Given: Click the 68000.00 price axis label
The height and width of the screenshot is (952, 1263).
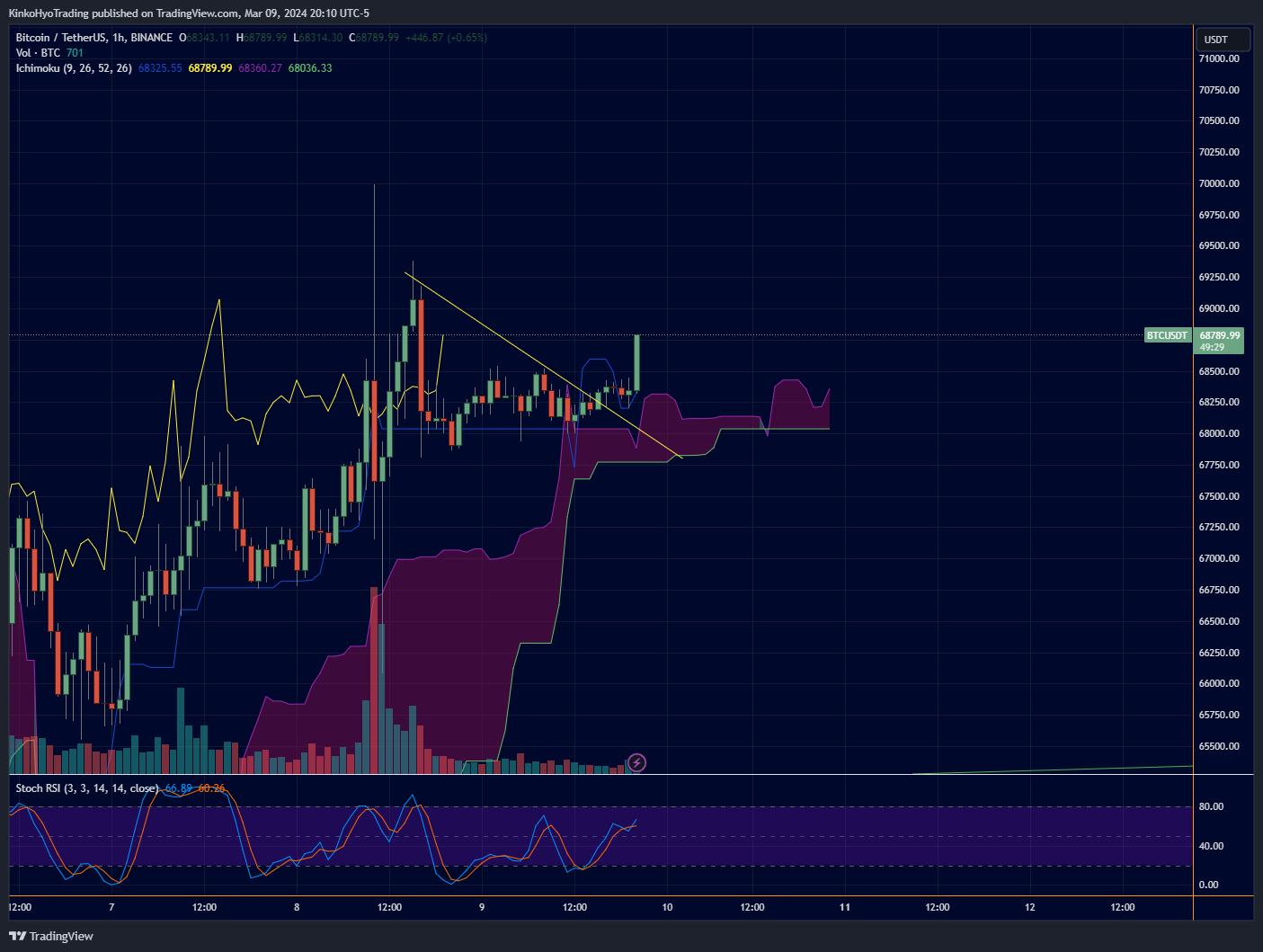Looking at the screenshot, I should tap(1219, 433).
